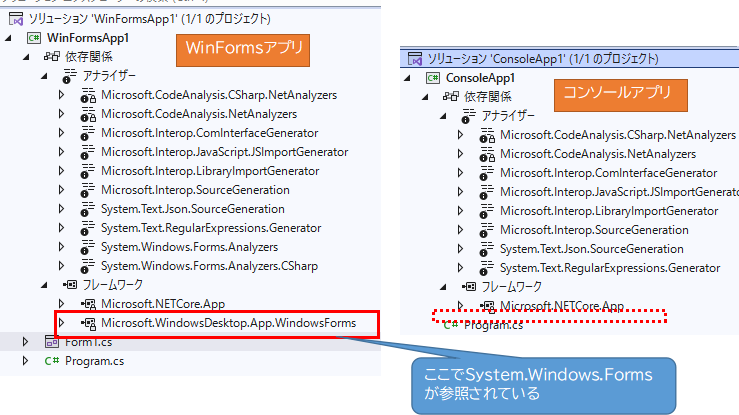Click ConsoleApp1's Microsoft.Interop.SourceGeneration analyzer icon
This screenshot has width=739, height=415.
click(487, 230)
